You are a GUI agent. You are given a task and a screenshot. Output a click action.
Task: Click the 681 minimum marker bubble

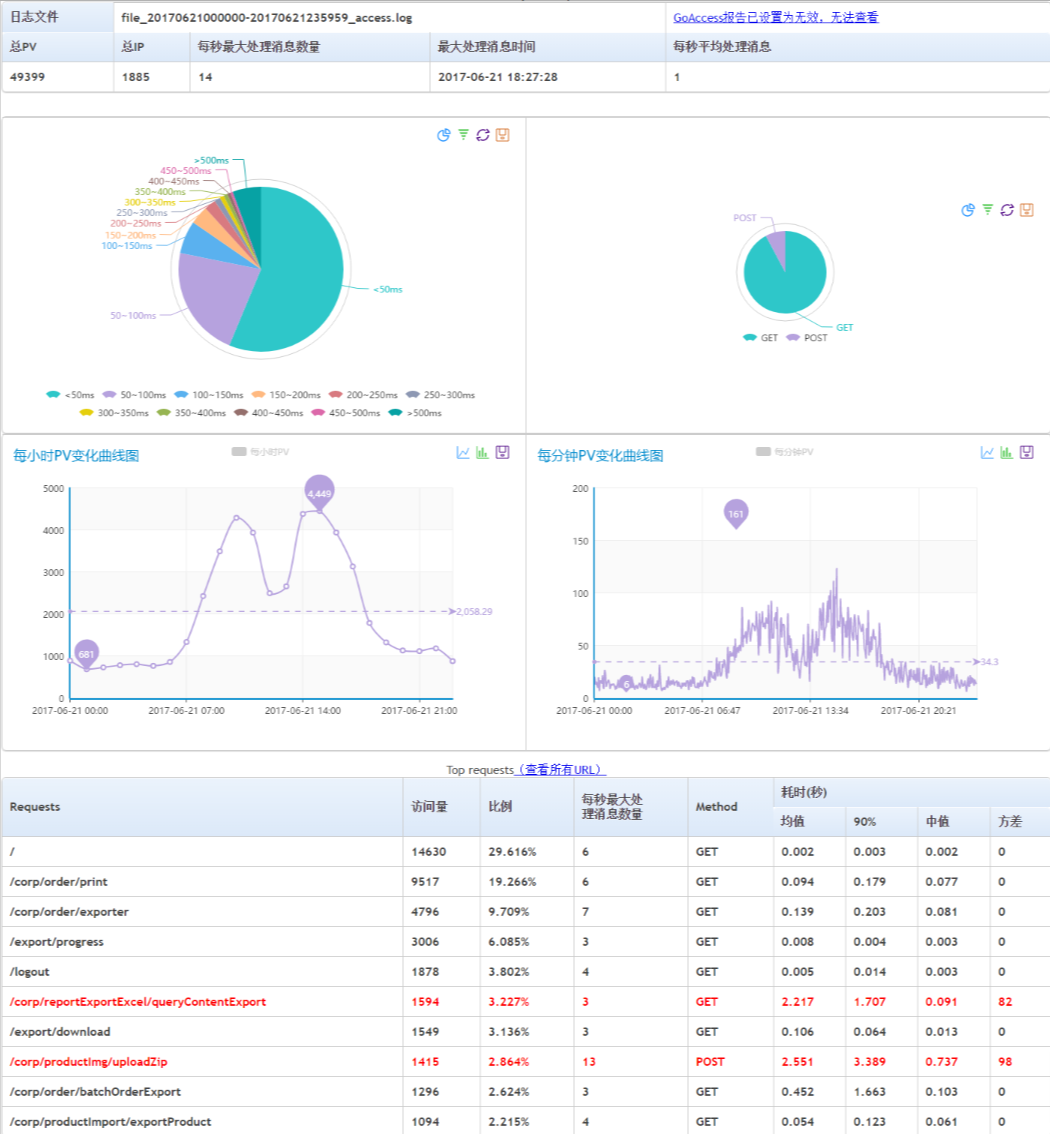pyautogui.click(x=86, y=653)
